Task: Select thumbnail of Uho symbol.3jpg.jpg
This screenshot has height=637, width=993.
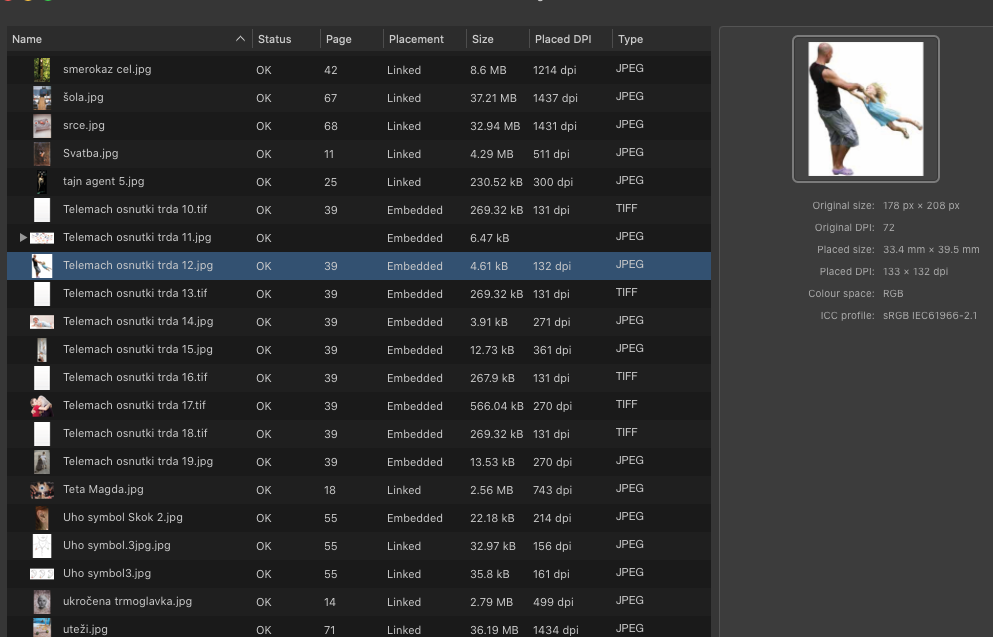Action: (x=42, y=546)
